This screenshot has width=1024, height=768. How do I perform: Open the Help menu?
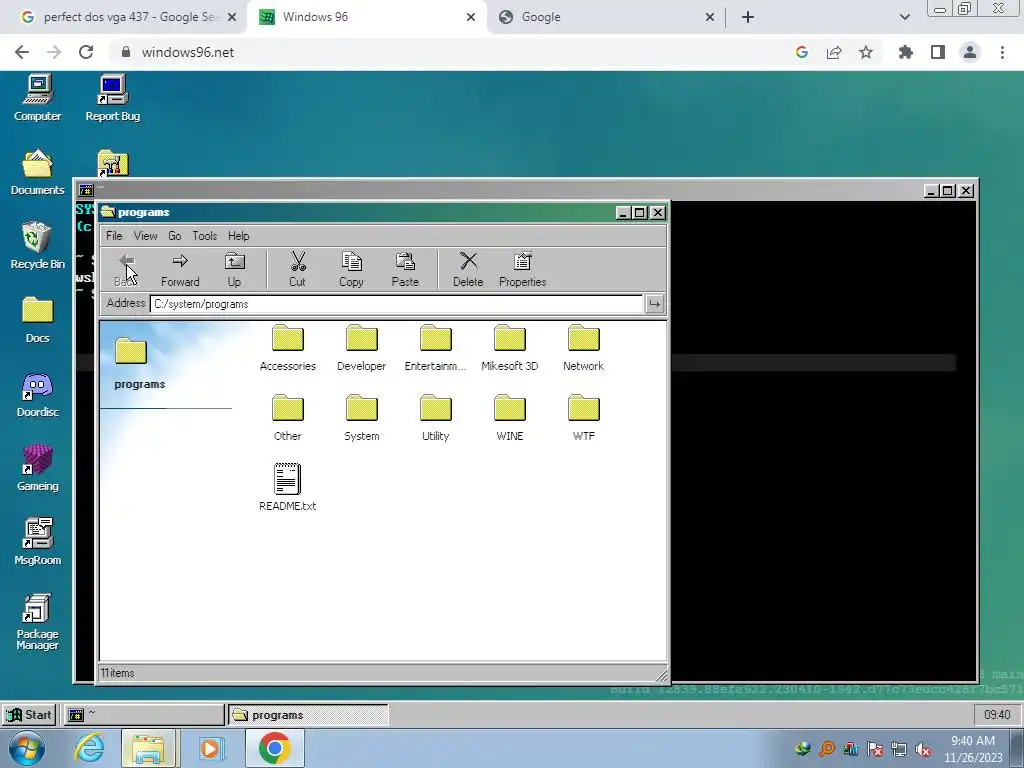[238, 236]
